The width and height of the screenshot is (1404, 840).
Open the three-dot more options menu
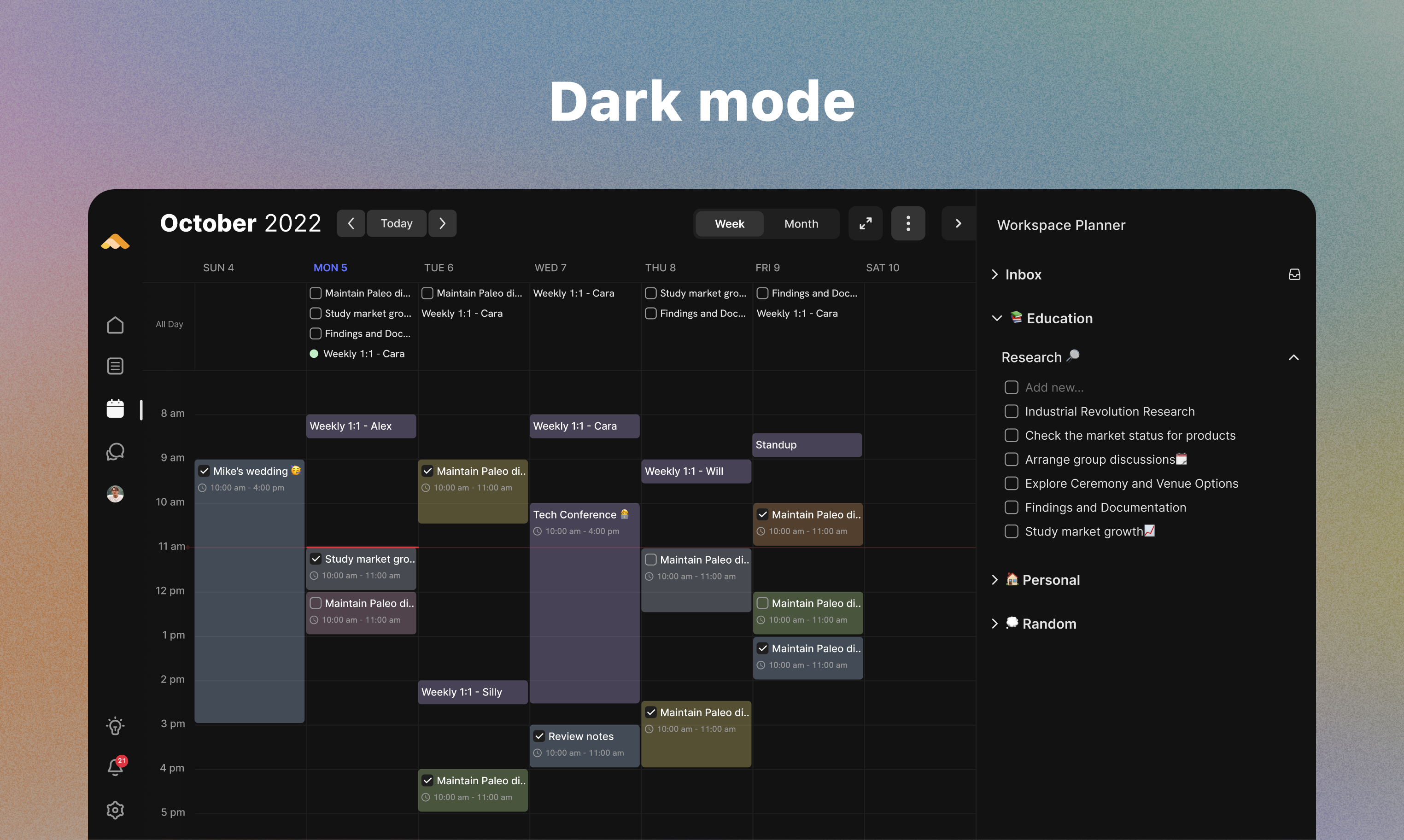click(908, 223)
